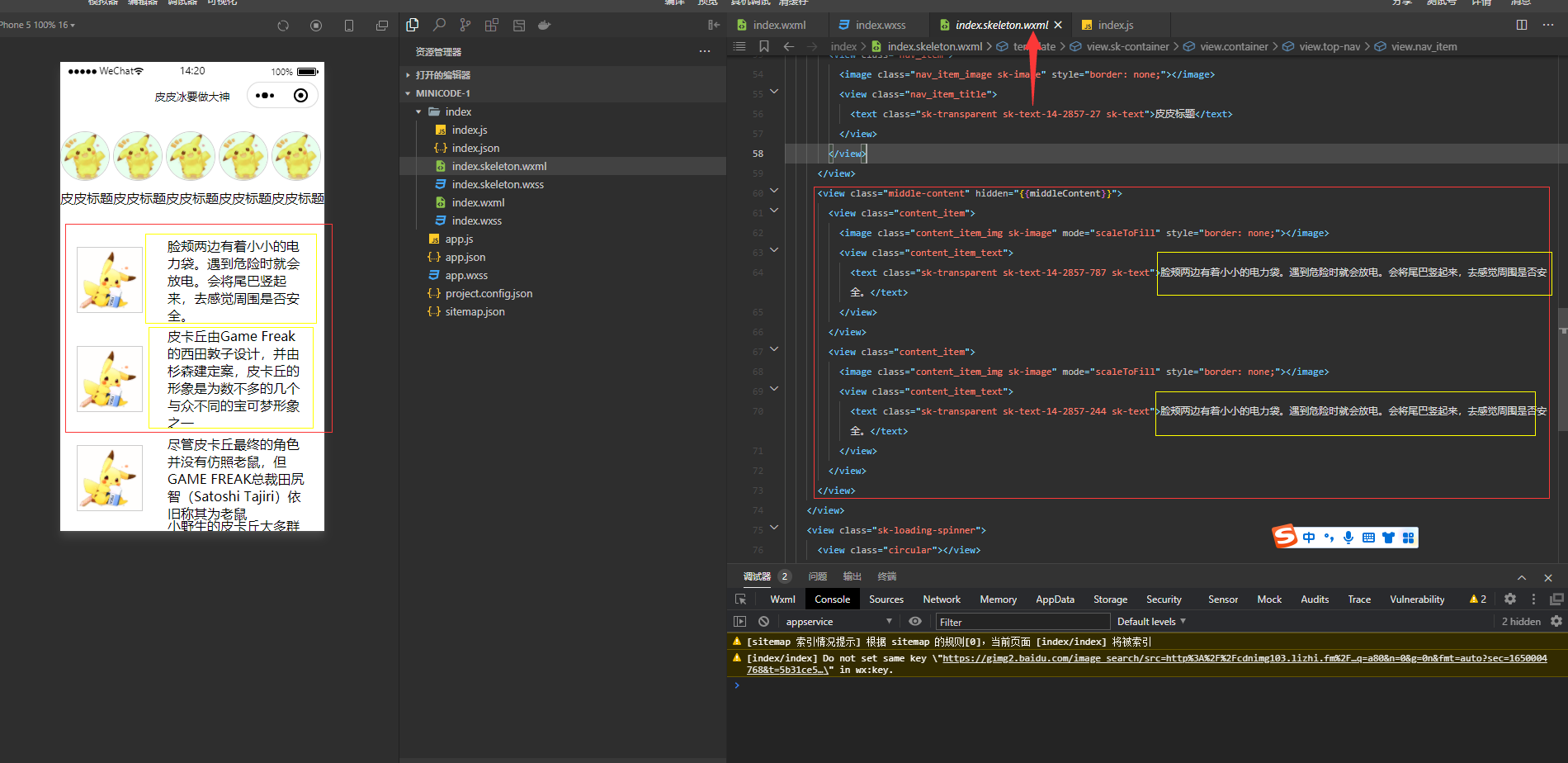Select index.skeleton.wxss in file tree
1568x763 pixels.
(x=498, y=184)
